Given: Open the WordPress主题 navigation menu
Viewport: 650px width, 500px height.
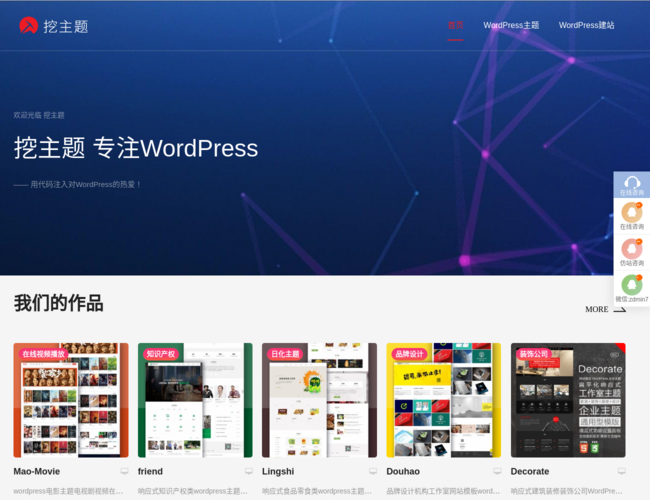Looking at the screenshot, I should click(x=511, y=25).
